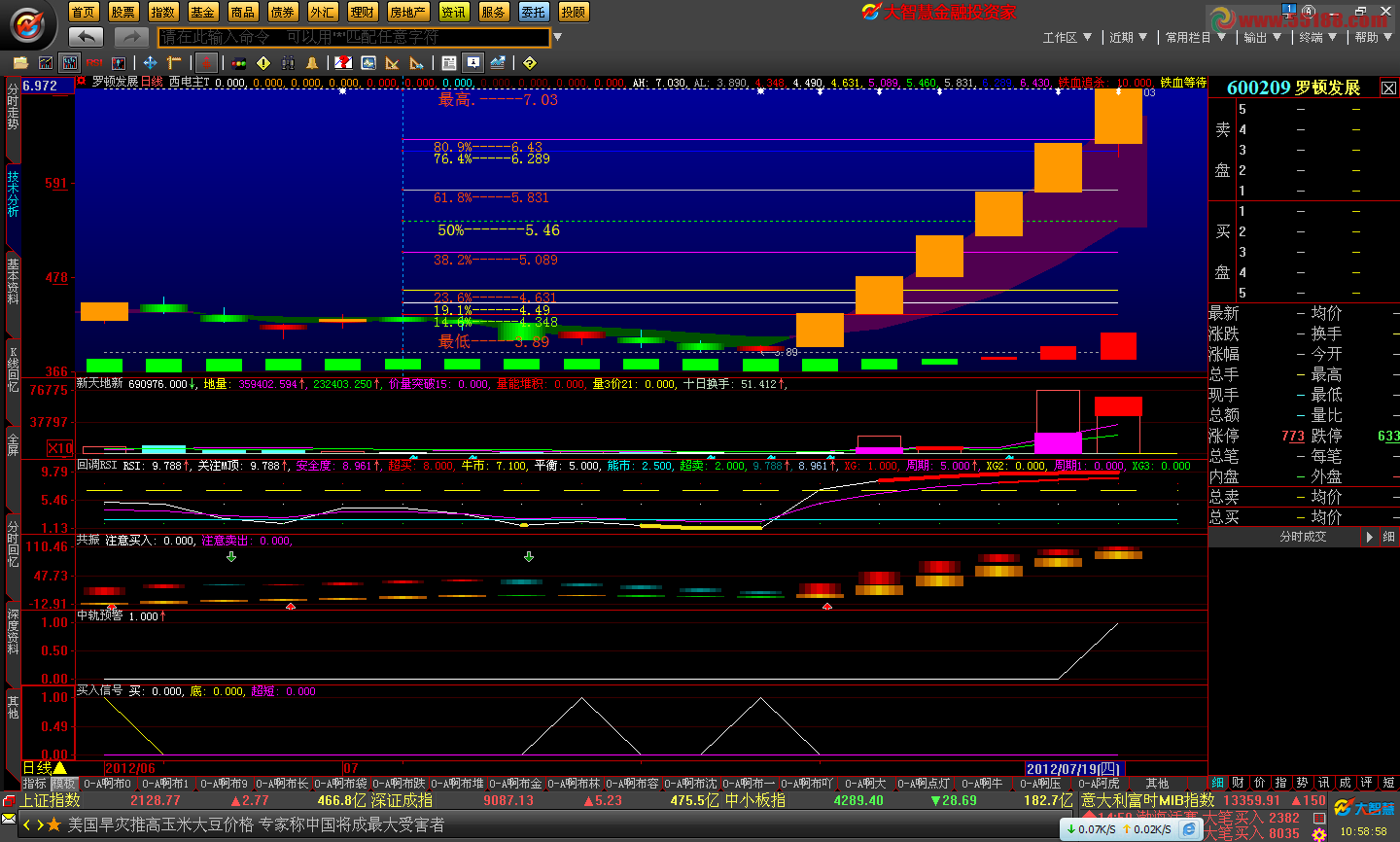Open the folder icon in toolbar
The image size is (1400, 842).
(x=21, y=63)
